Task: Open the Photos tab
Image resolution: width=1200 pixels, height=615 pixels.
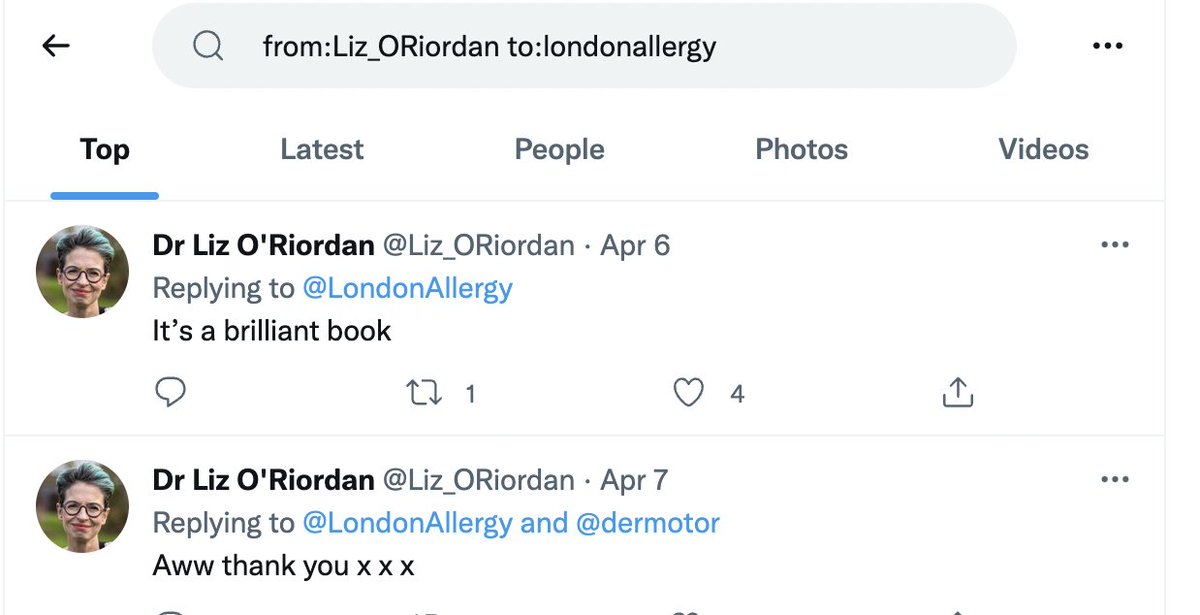Action: click(801, 150)
